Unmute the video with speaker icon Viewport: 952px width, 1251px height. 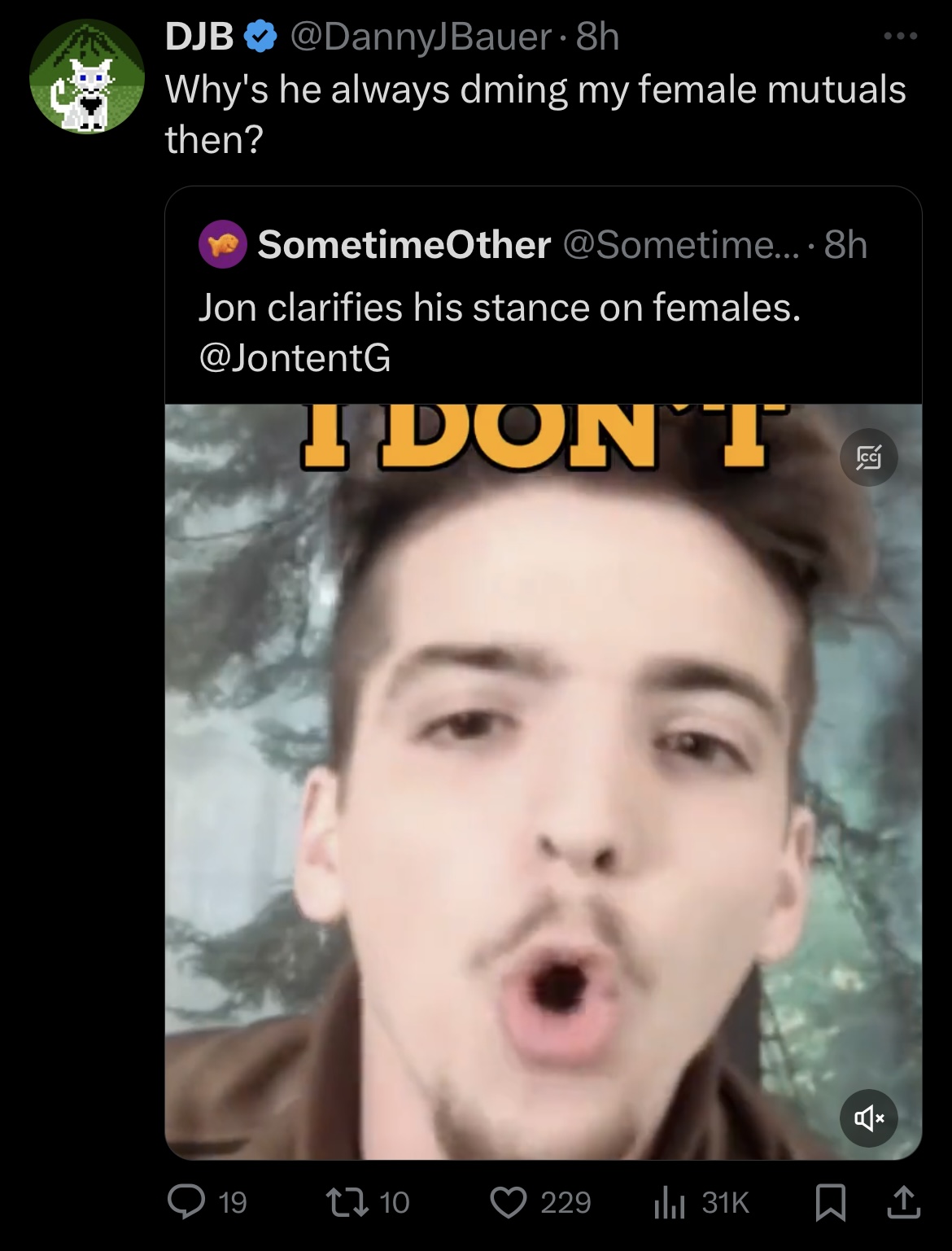point(869,1118)
